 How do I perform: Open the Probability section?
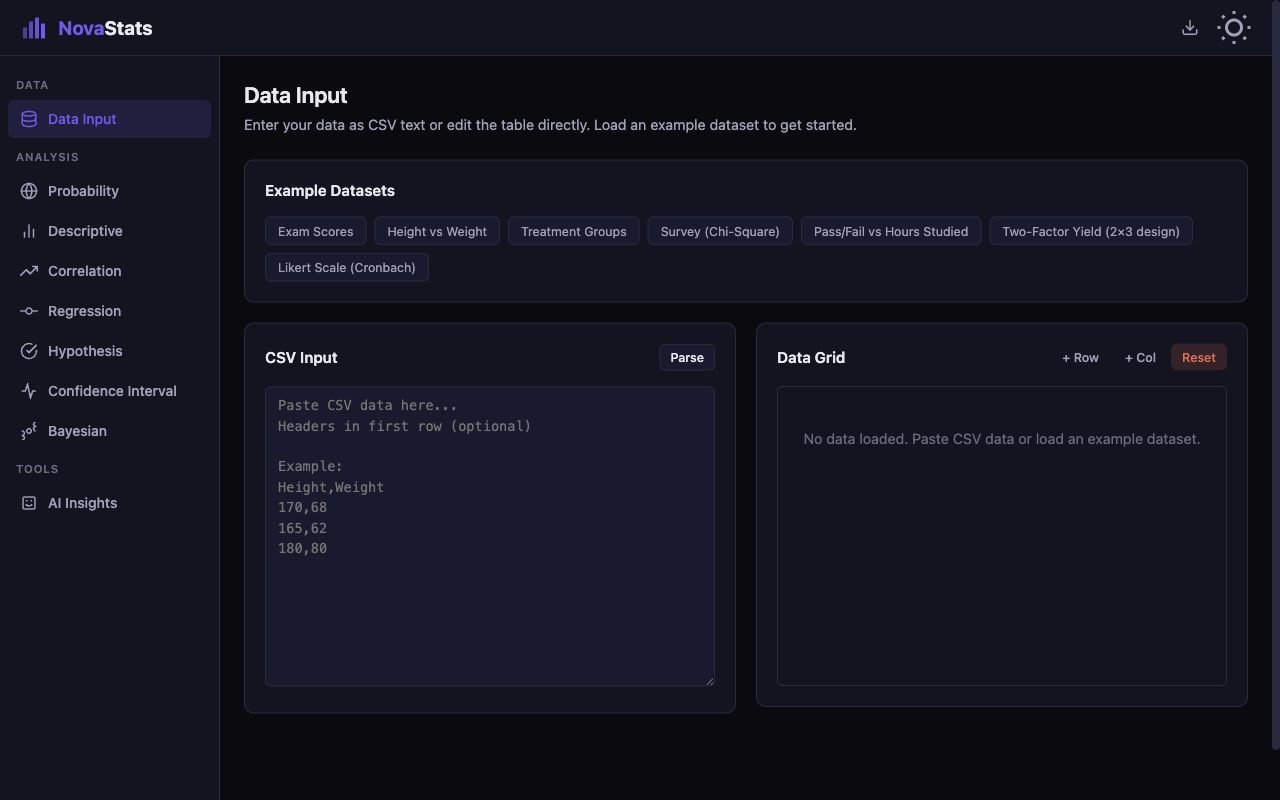109,191
